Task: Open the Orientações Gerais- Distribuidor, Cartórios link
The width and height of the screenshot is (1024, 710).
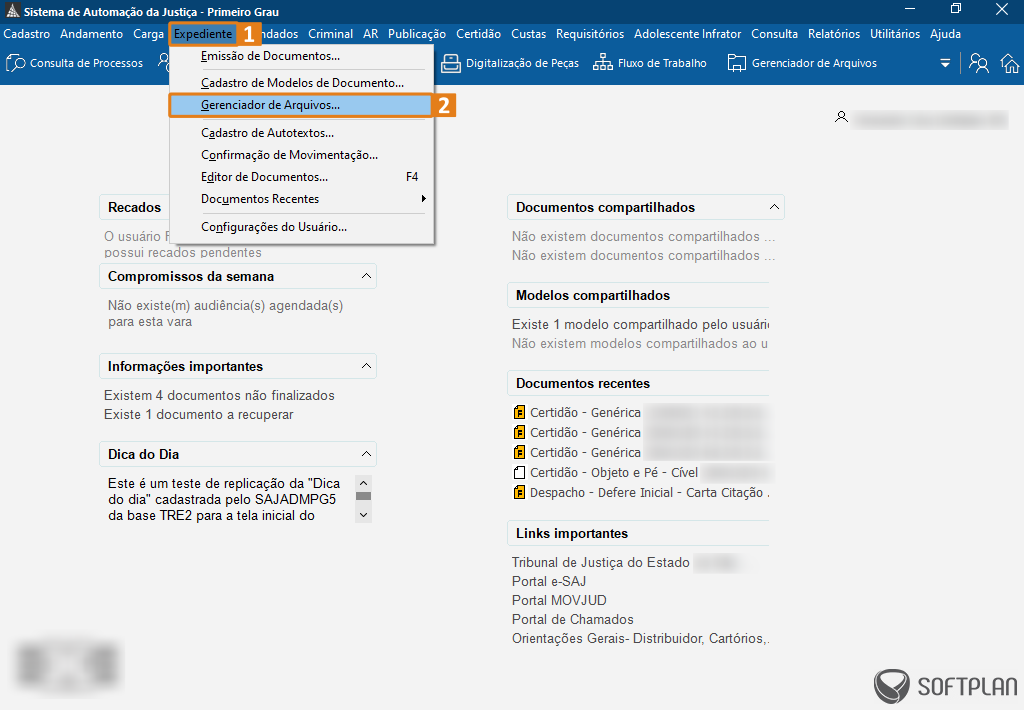Action: [x=640, y=638]
